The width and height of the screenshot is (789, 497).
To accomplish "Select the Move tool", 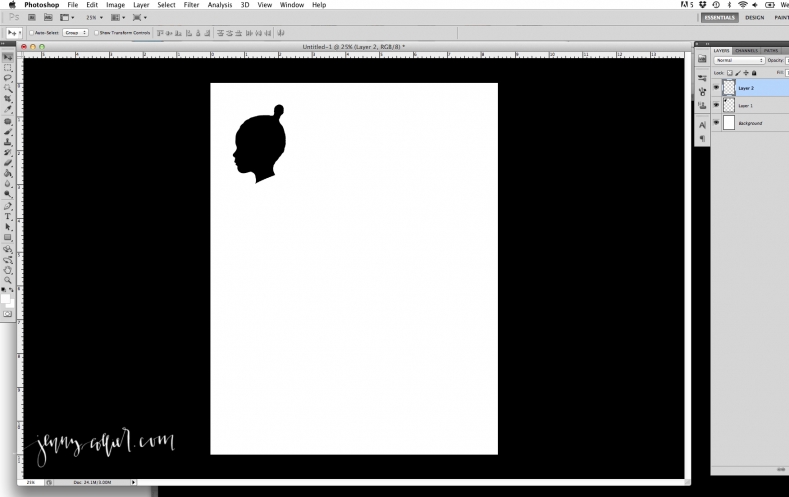I will (8, 56).
